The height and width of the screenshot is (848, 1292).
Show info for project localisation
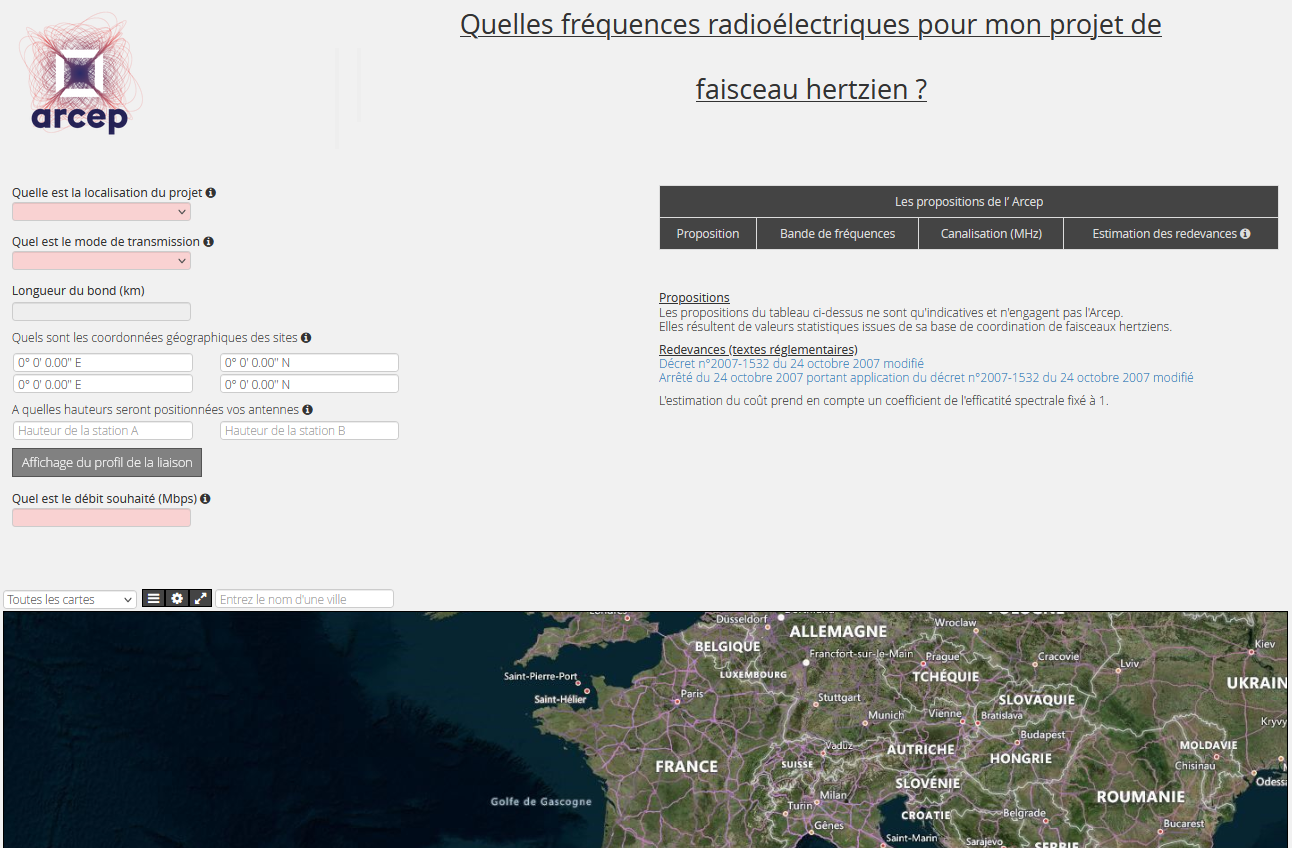coord(211,193)
